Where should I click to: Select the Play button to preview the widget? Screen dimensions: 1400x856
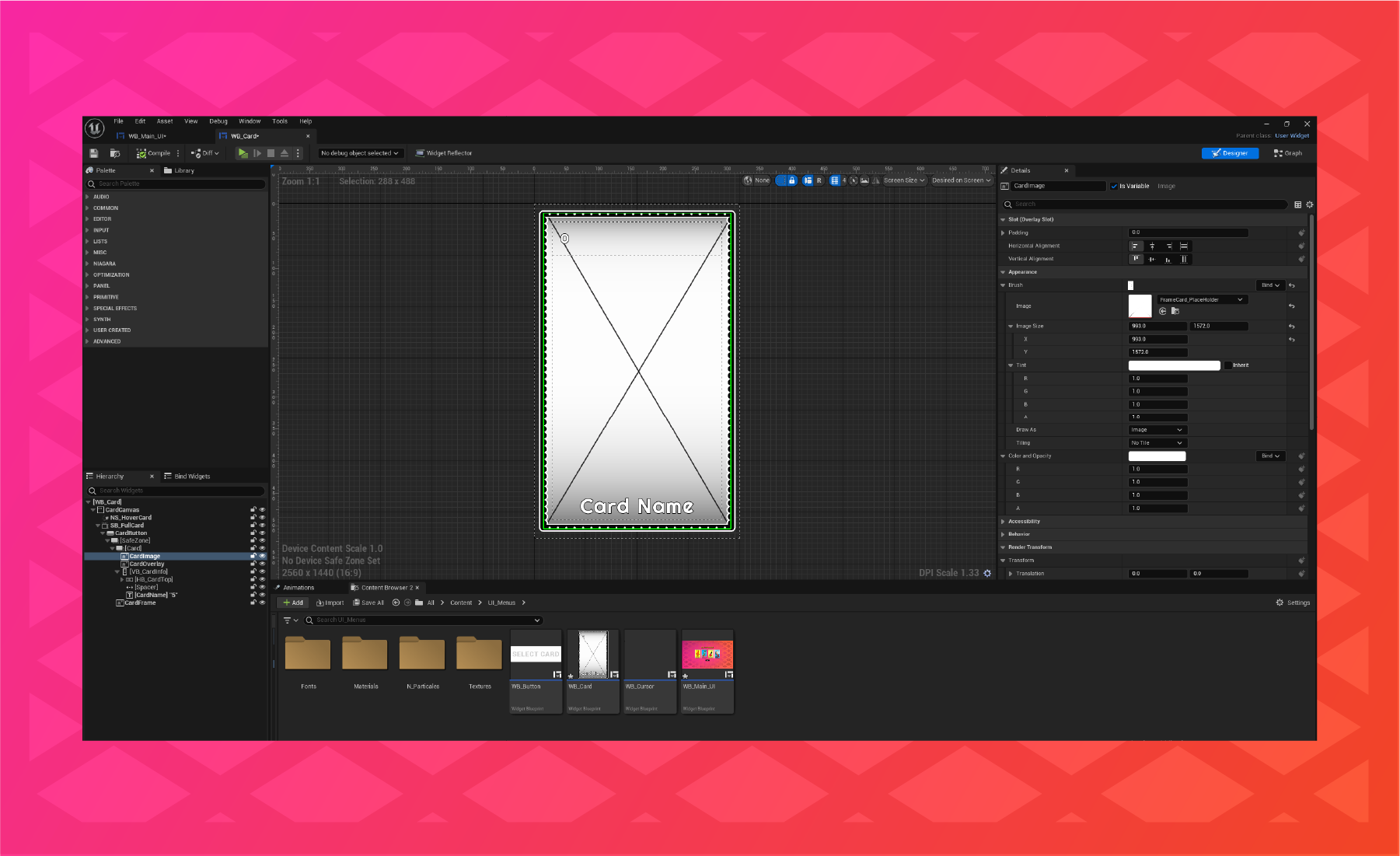tap(243, 152)
